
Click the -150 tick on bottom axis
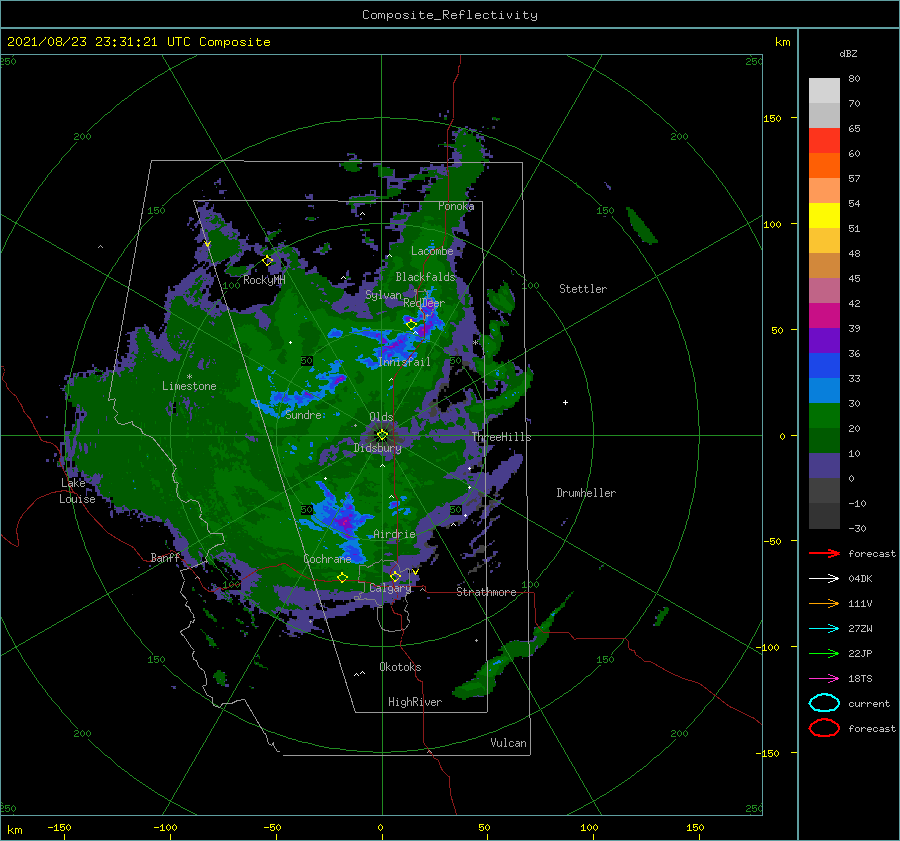coord(59,827)
